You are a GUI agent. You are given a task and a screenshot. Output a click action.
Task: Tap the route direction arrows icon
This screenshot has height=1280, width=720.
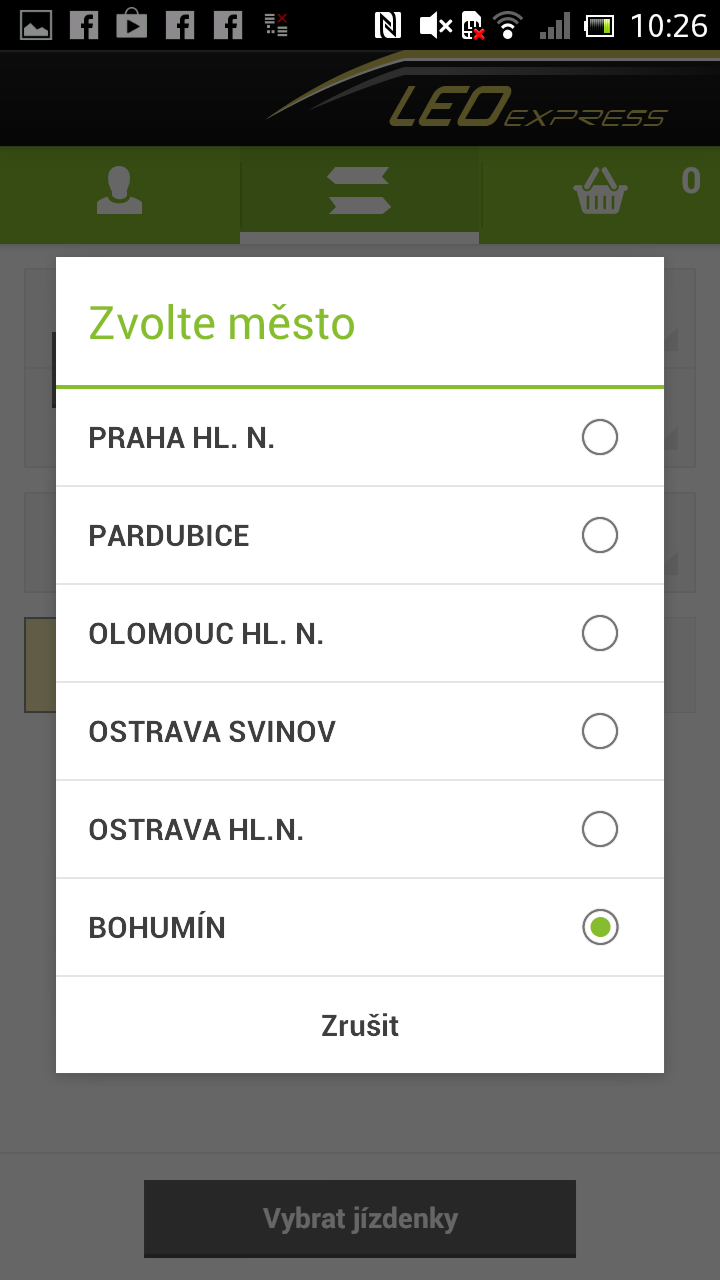[x=359, y=190]
